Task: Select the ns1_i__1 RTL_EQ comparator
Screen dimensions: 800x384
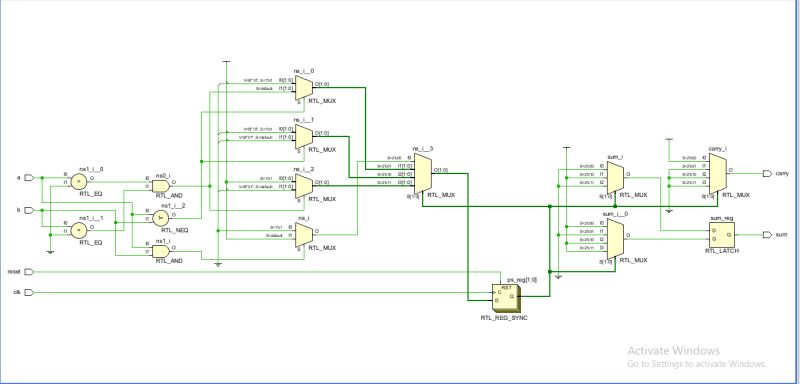Action: (x=78, y=231)
